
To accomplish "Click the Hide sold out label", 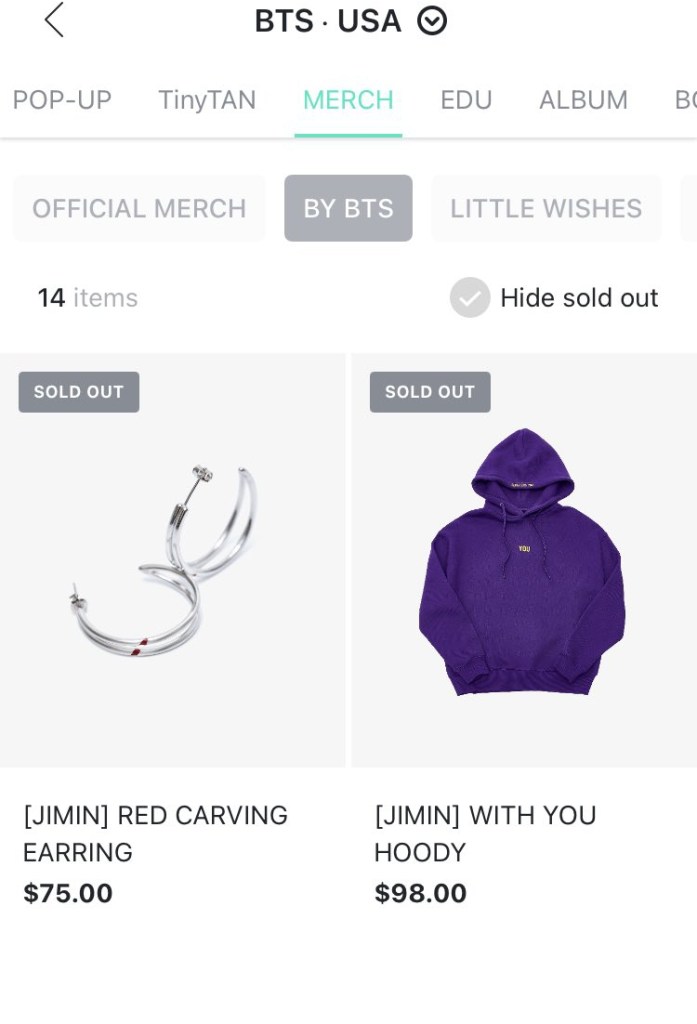I will tap(579, 298).
